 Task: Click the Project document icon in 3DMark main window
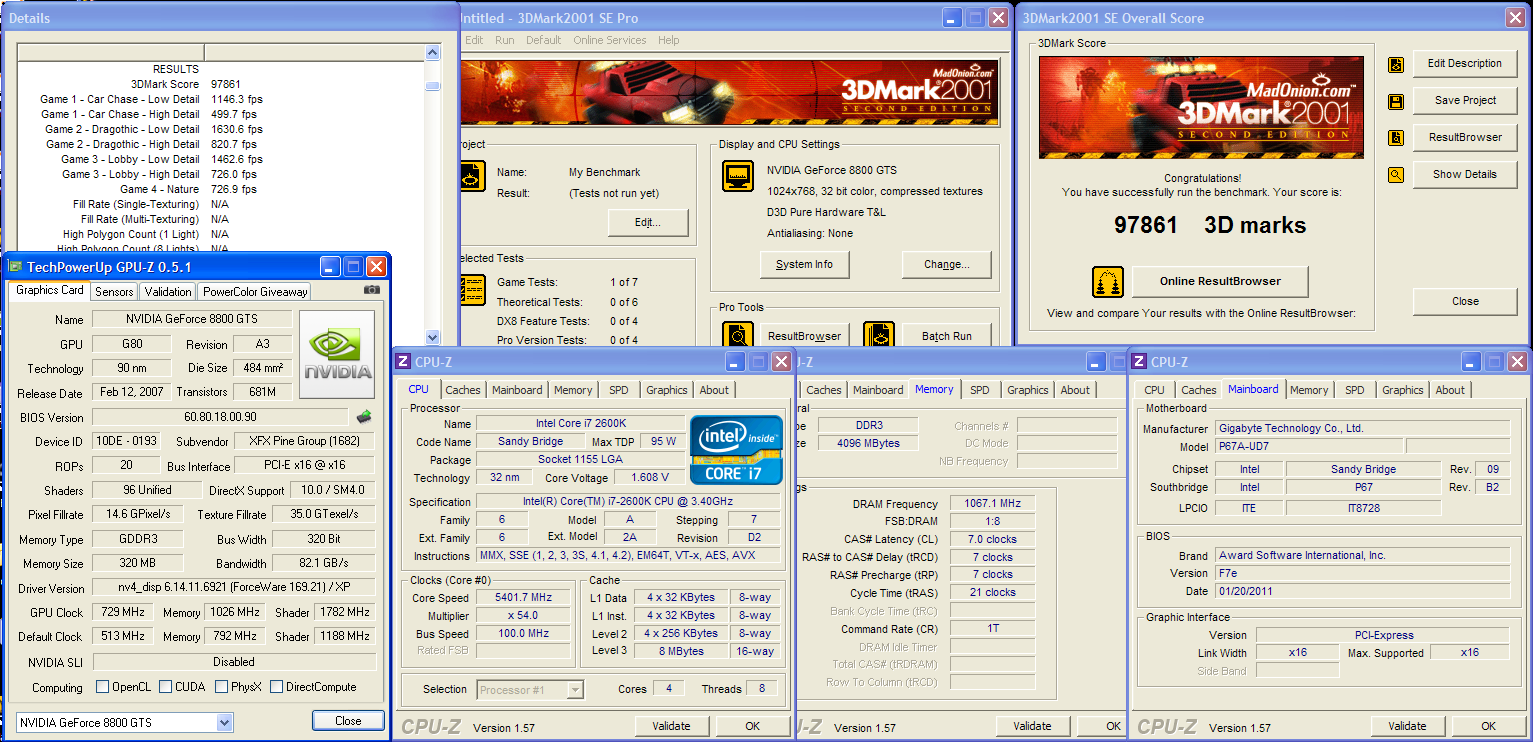471,176
